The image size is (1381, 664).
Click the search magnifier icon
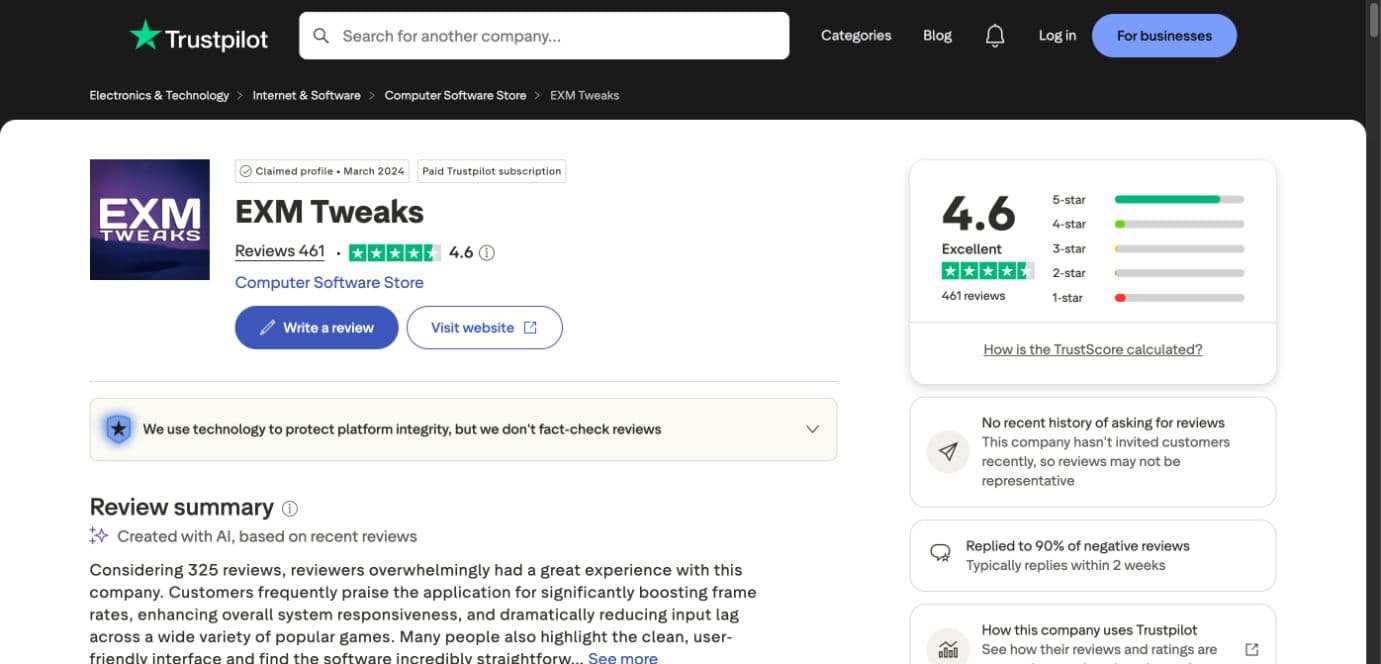click(321, 36)
